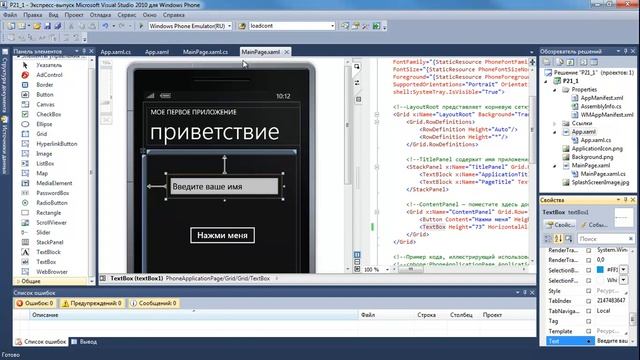Viewport: 640px width, 360px height.
Task: Start debugging with the green play icon
Action: (x=141, y=26)
